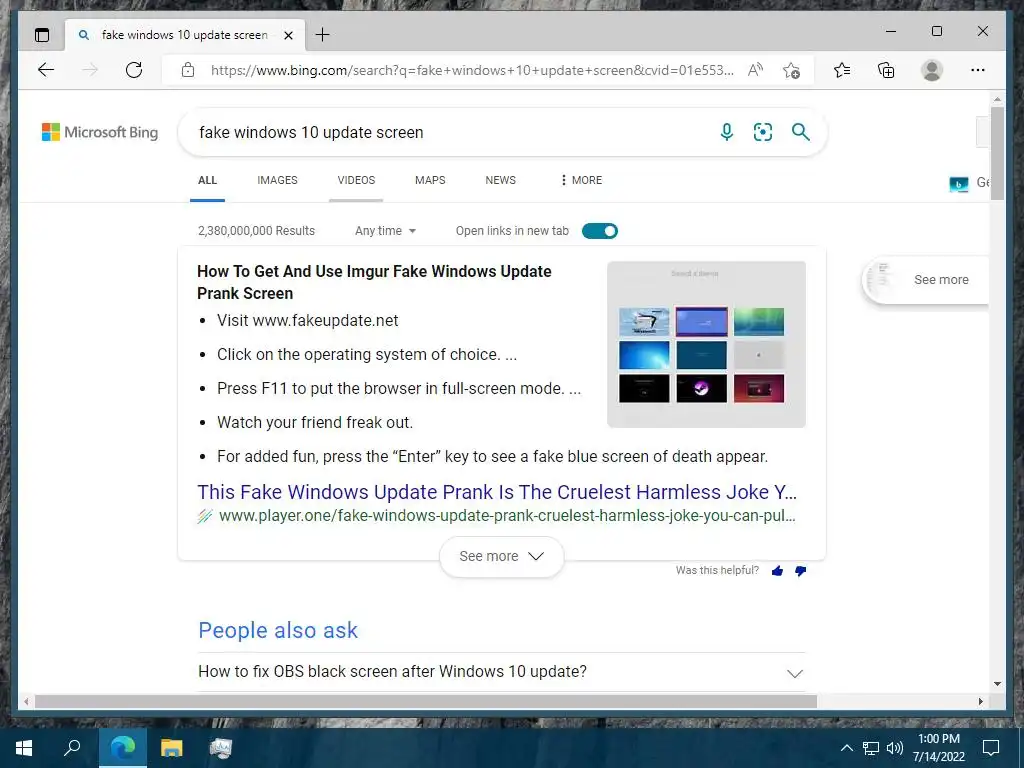Image resolution: width=1024 pixels, height=768 pixels.
Task: Click the clock showing 1:00 PM
Action: click(x=938, y=739)
